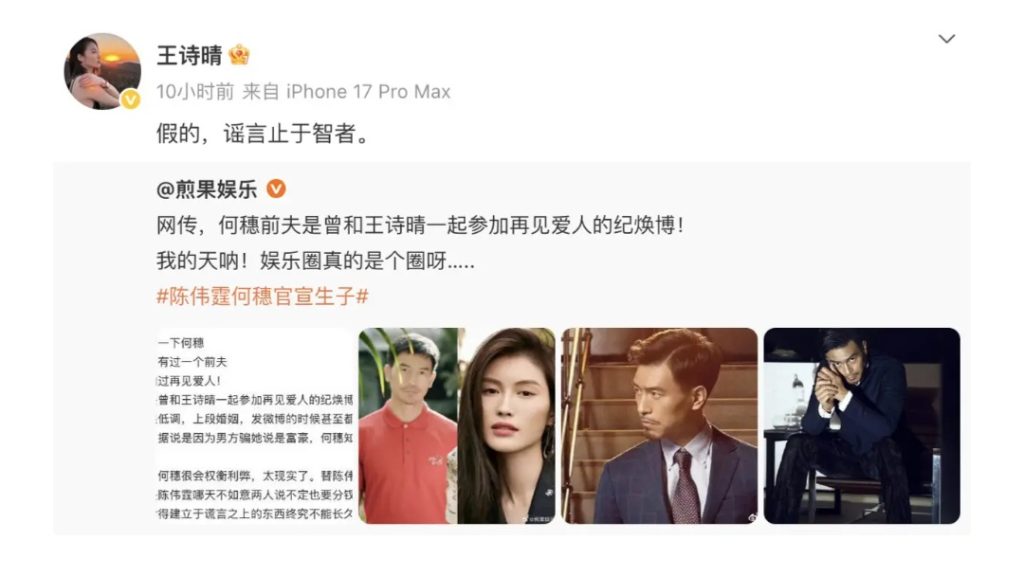This screenshot has width=1024, height=576.
Task: Open the dark seated man photo thumbnail
Action: pos(862,426)
